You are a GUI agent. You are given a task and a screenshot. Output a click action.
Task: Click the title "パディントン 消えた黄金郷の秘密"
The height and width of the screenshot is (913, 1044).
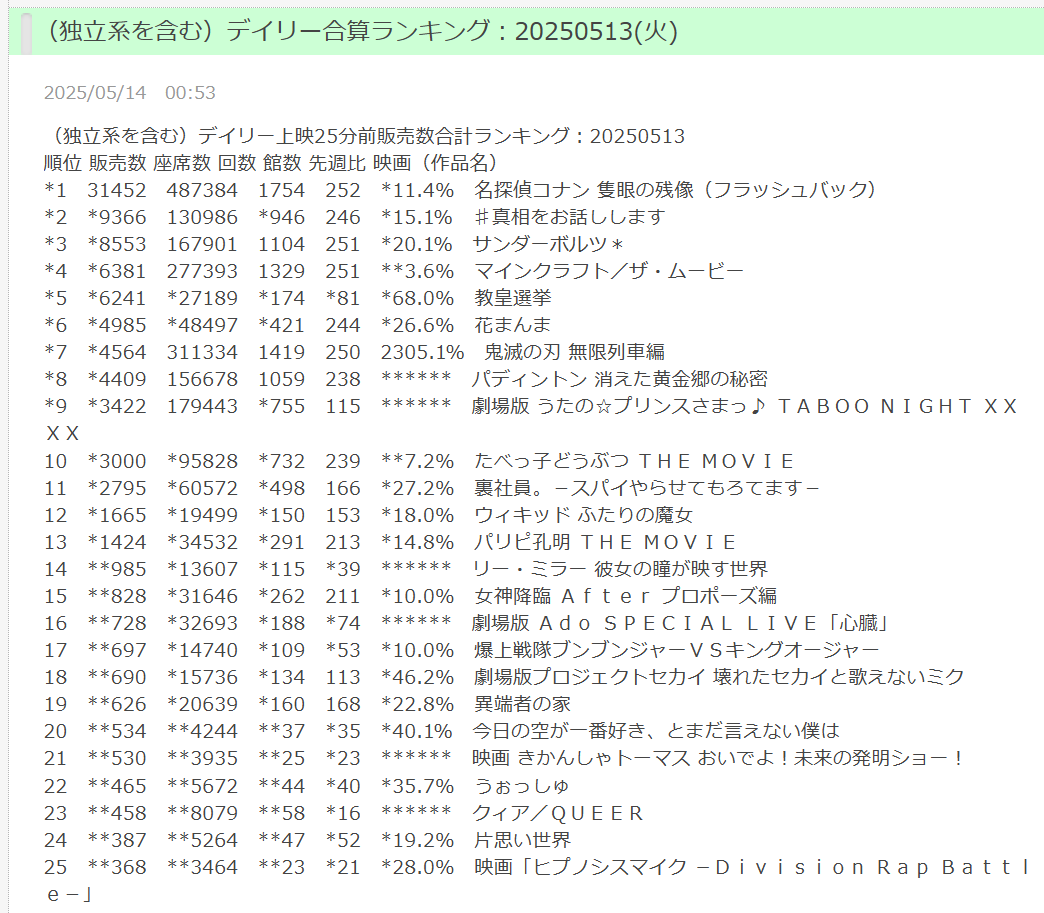(x=619, y=379)
